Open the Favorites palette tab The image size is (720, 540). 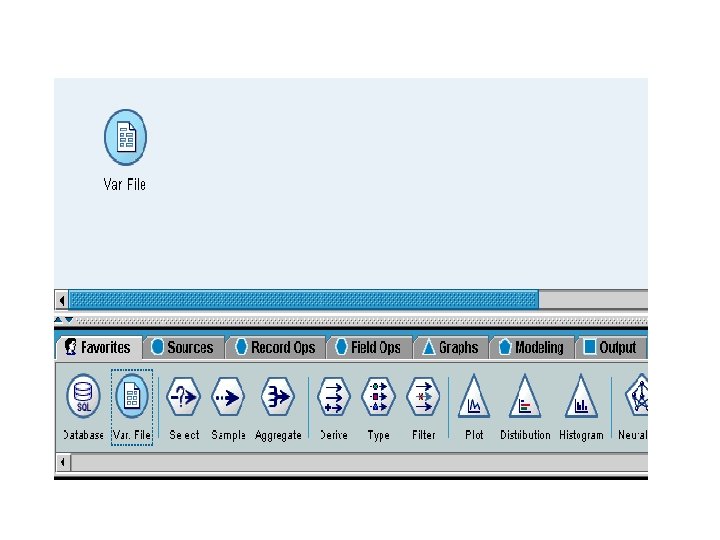pos(98,347)
